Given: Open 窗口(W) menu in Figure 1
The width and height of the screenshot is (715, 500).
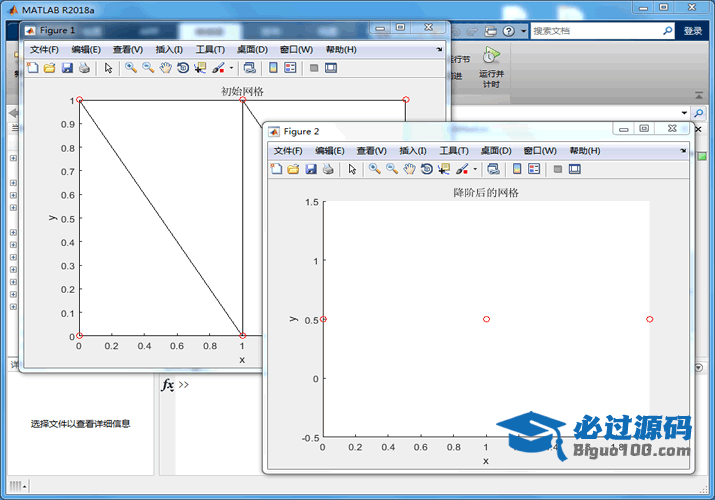Looking at the screenshot, I should click(296, 50).
